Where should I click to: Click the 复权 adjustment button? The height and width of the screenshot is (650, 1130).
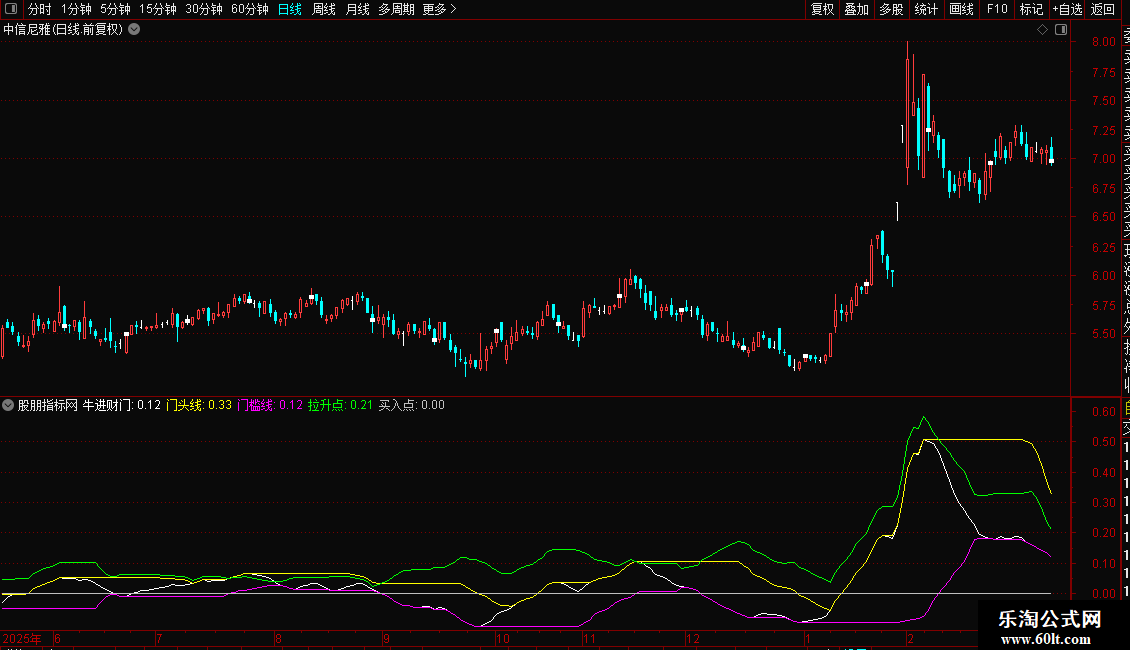pyautogui.click(x=822, y=10)
